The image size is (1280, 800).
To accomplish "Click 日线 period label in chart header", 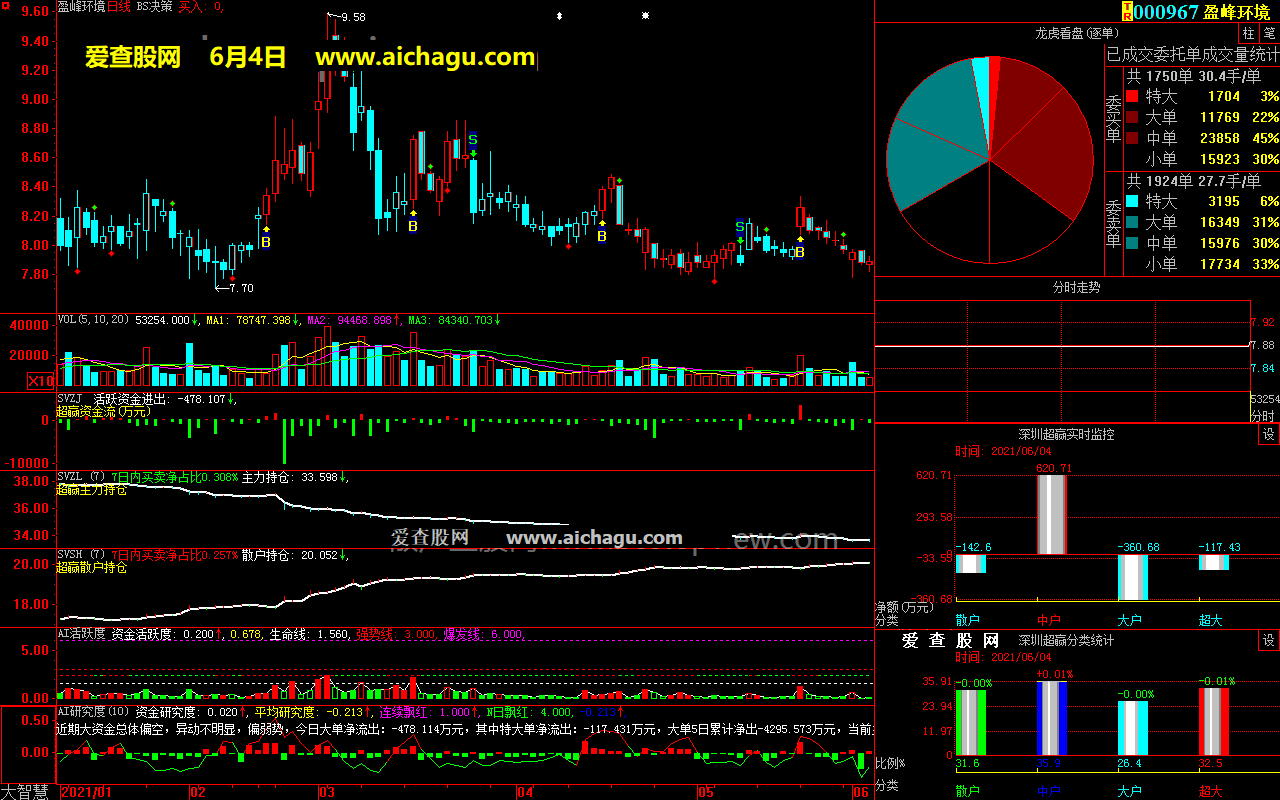I will [119, 6].
